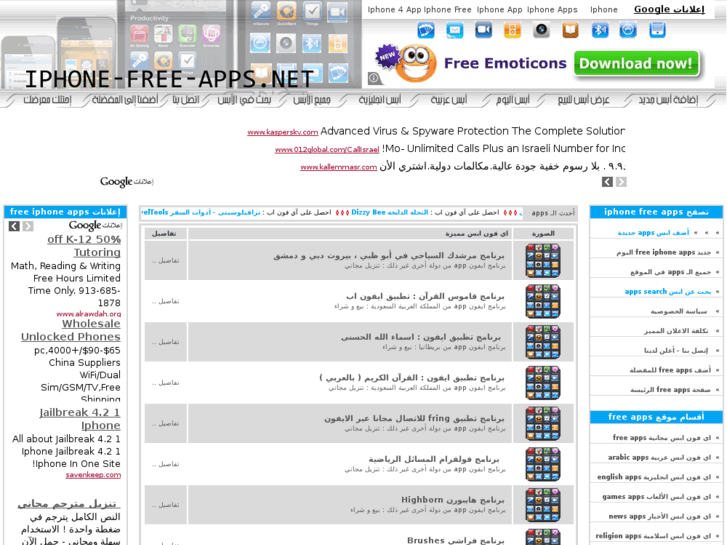Click the video camera icon in the banner

[x=483, y=30]
